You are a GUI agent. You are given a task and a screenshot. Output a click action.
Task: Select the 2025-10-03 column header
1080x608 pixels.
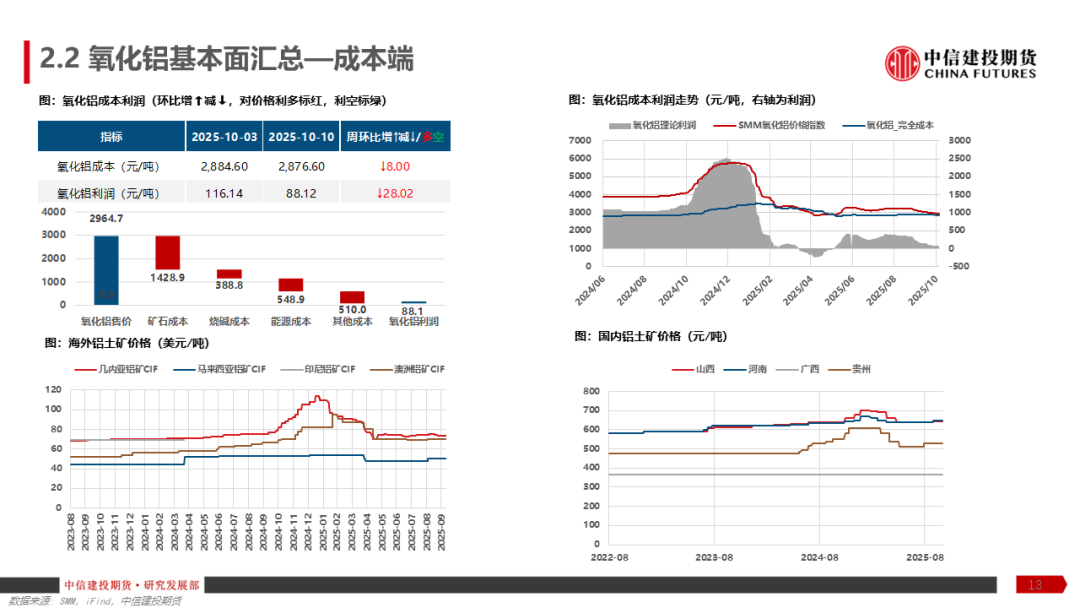(224, 136)
